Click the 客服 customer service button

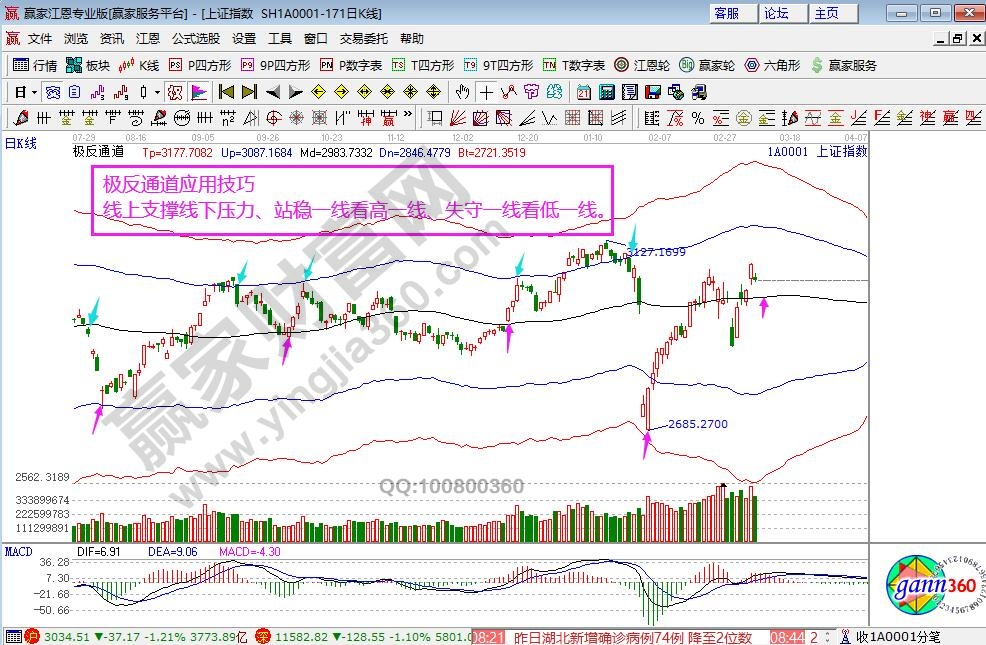tap(728, 13)
